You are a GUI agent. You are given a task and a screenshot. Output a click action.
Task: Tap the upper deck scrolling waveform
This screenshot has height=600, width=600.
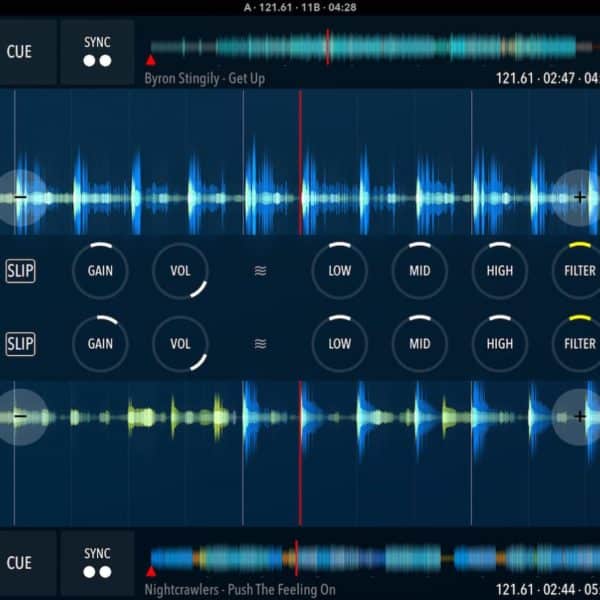pos(300,162)
